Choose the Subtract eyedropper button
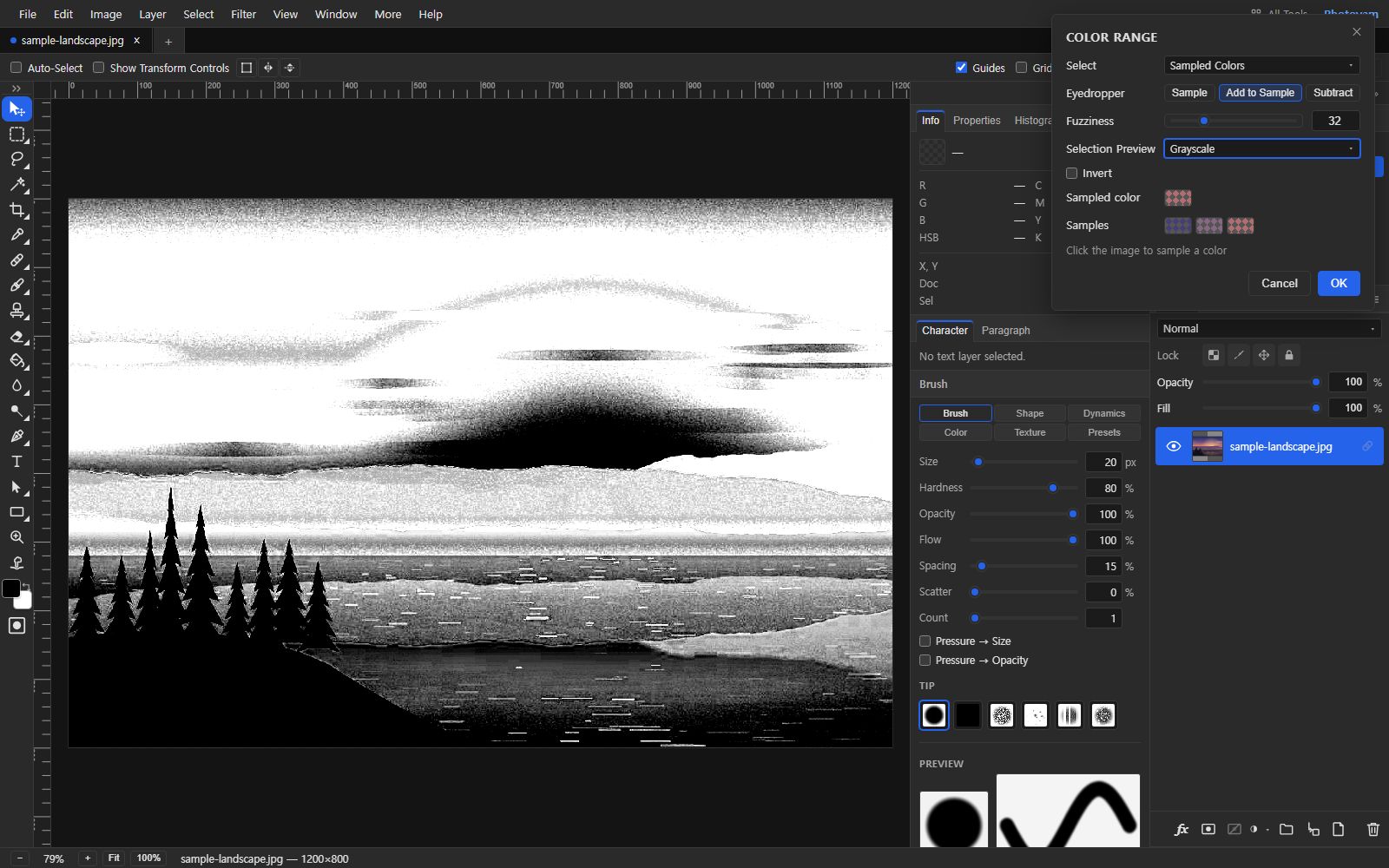Image resolution: width=1389 pixels, height=868 pixels. coord(1333,93)
